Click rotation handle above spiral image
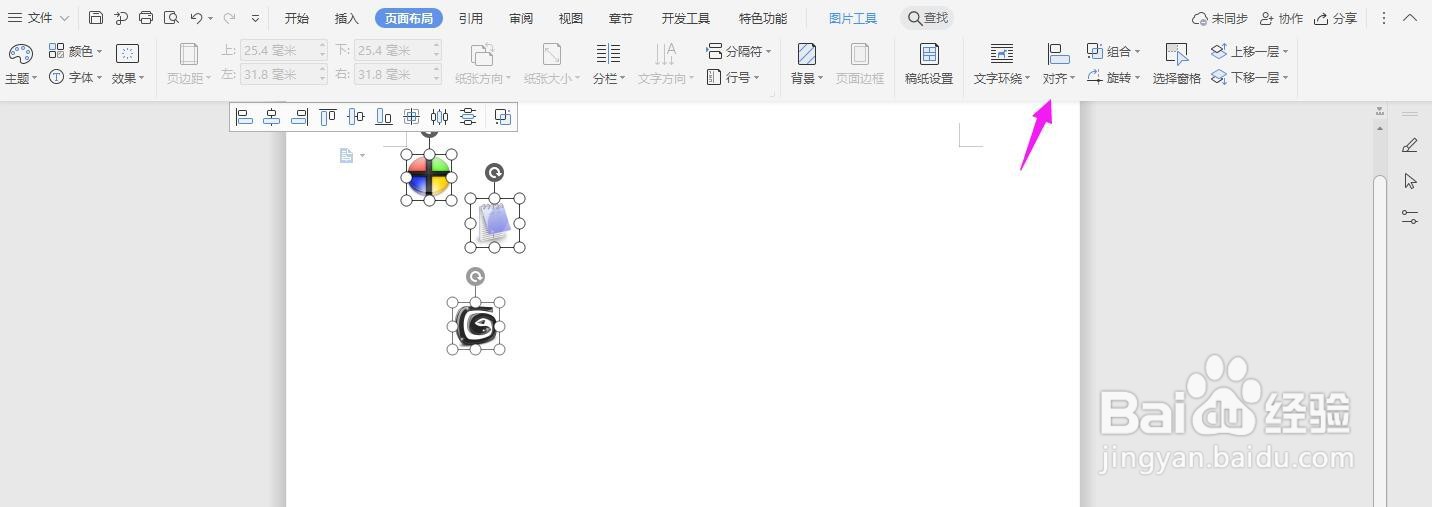The width and height of the screenshot is (1432, 507). [x=475, y=277]
